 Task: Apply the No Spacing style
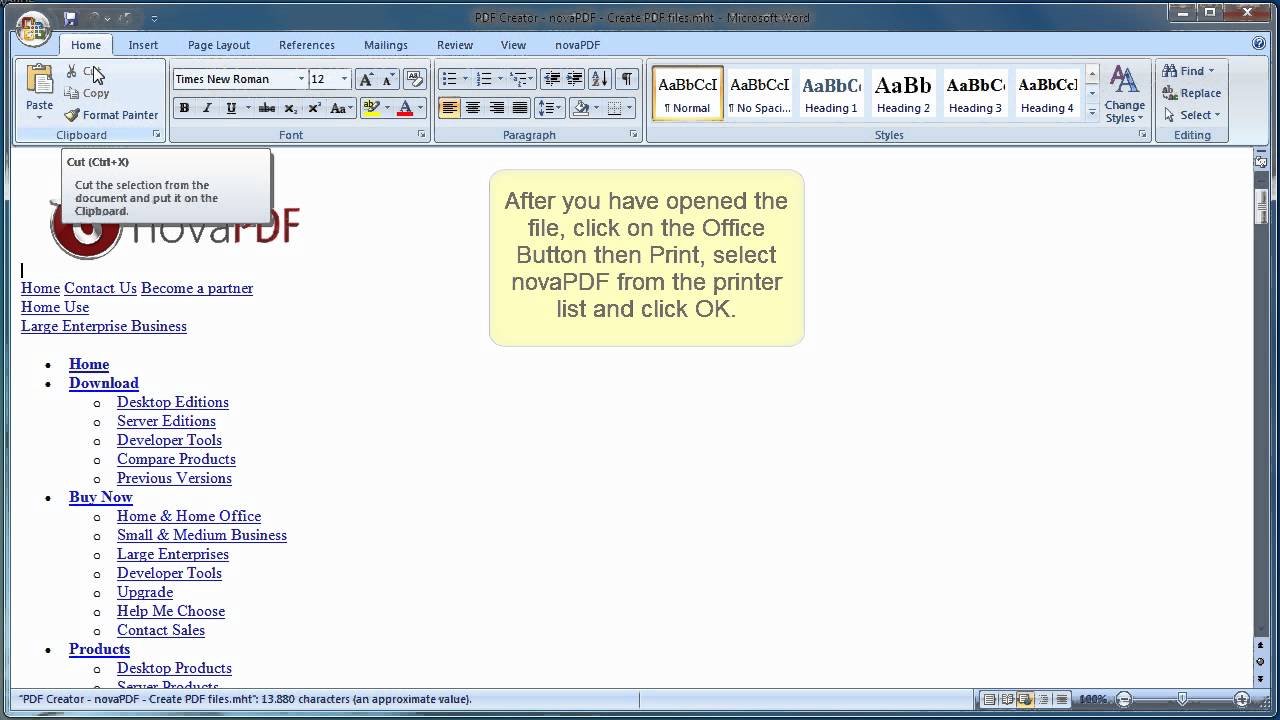click(x=760, y=94)
